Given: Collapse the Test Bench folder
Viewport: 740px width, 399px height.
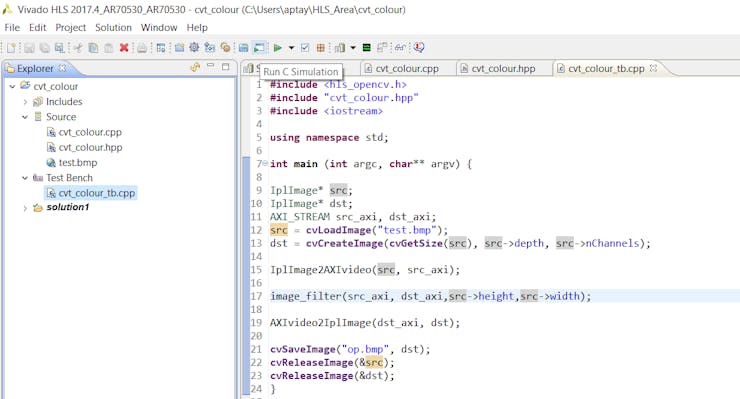Looking at the screenshot, I should pos(25,178).
